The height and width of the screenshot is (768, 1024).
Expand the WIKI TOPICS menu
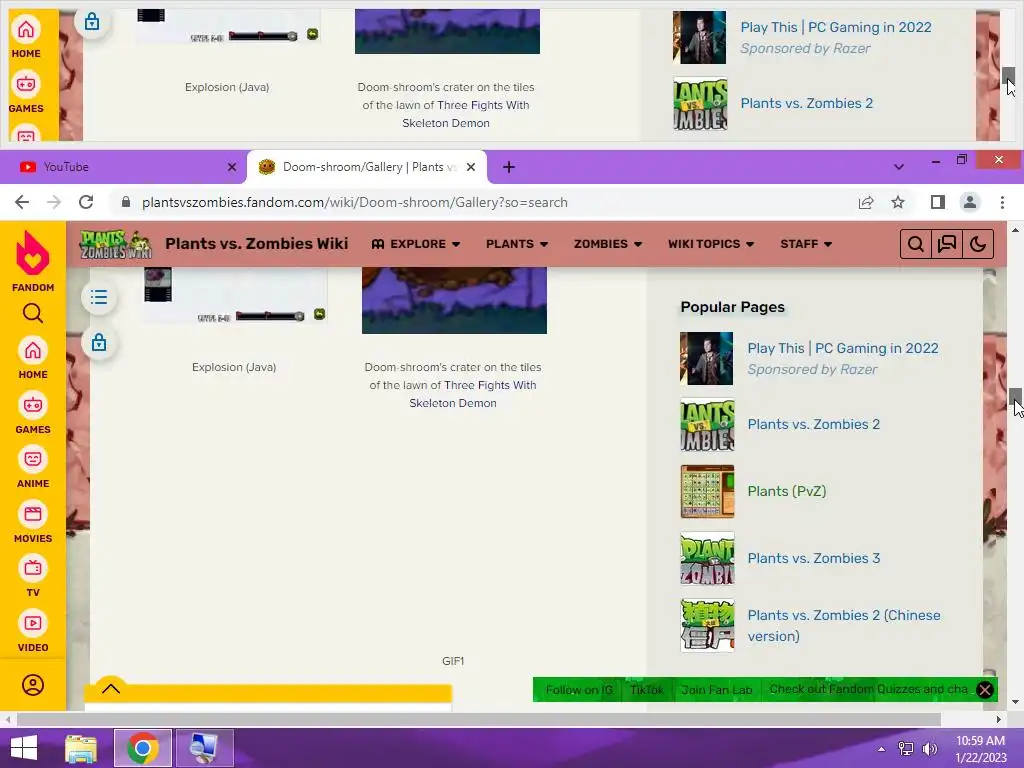pyautogui.click(x=711, y=244)
